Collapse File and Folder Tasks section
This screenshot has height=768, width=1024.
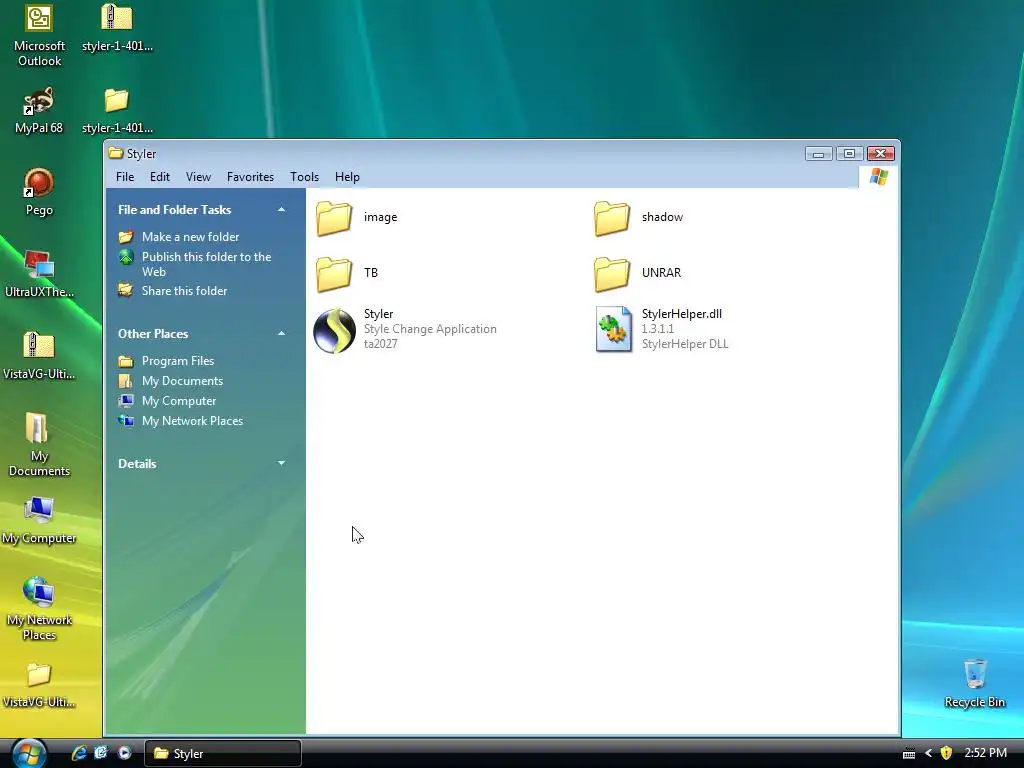pos(281,210)
